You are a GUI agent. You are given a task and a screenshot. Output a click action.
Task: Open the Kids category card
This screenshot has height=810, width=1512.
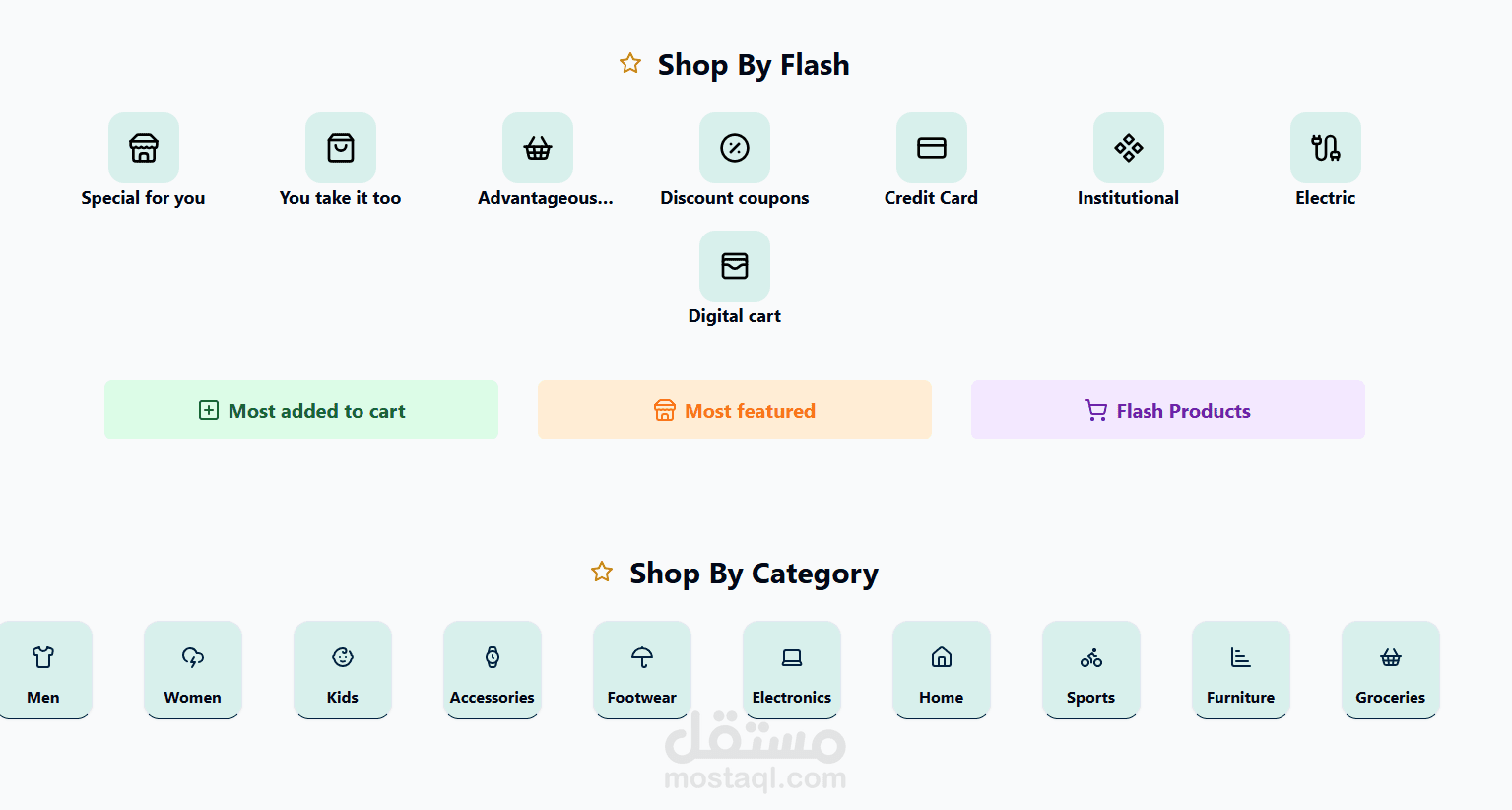coord(343,670)
